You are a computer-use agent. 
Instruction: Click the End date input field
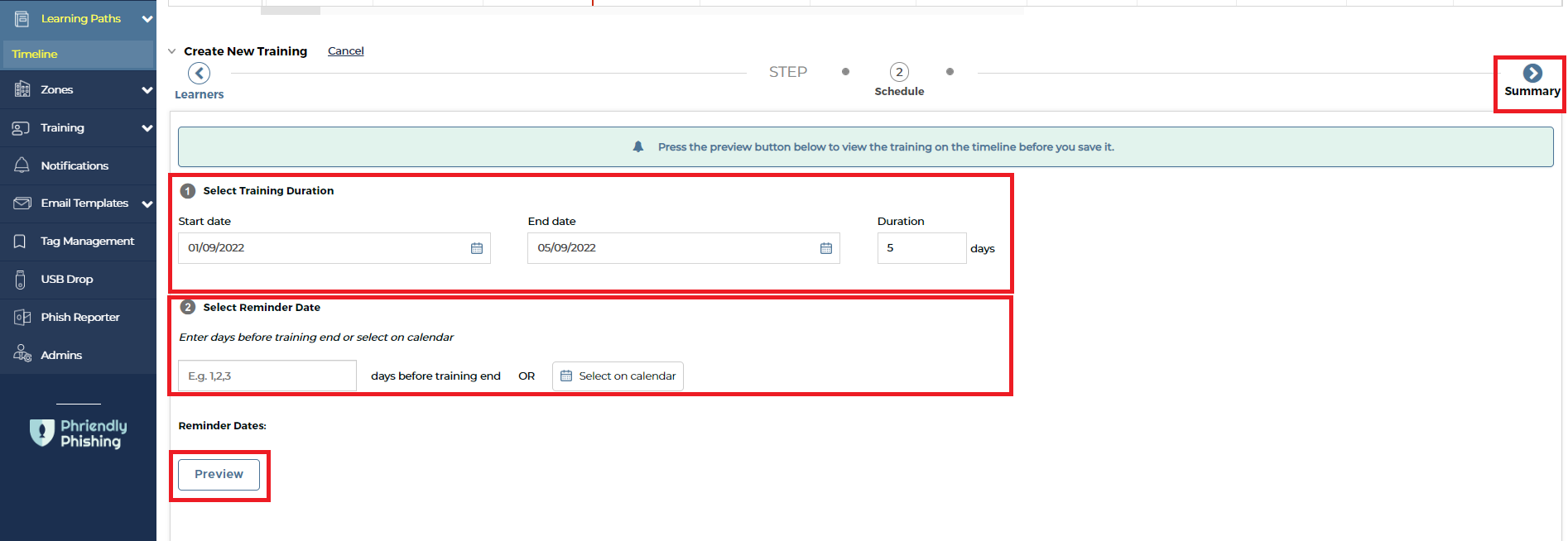[684, 248]
